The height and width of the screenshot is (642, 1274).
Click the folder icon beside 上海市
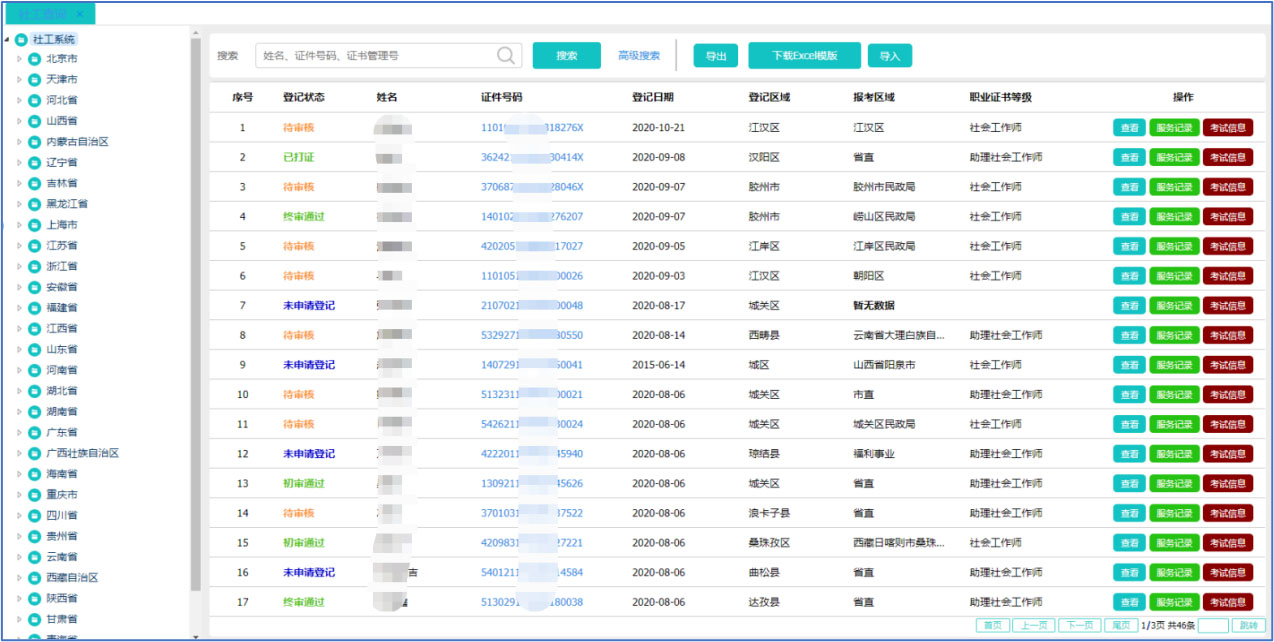(35, 225)
